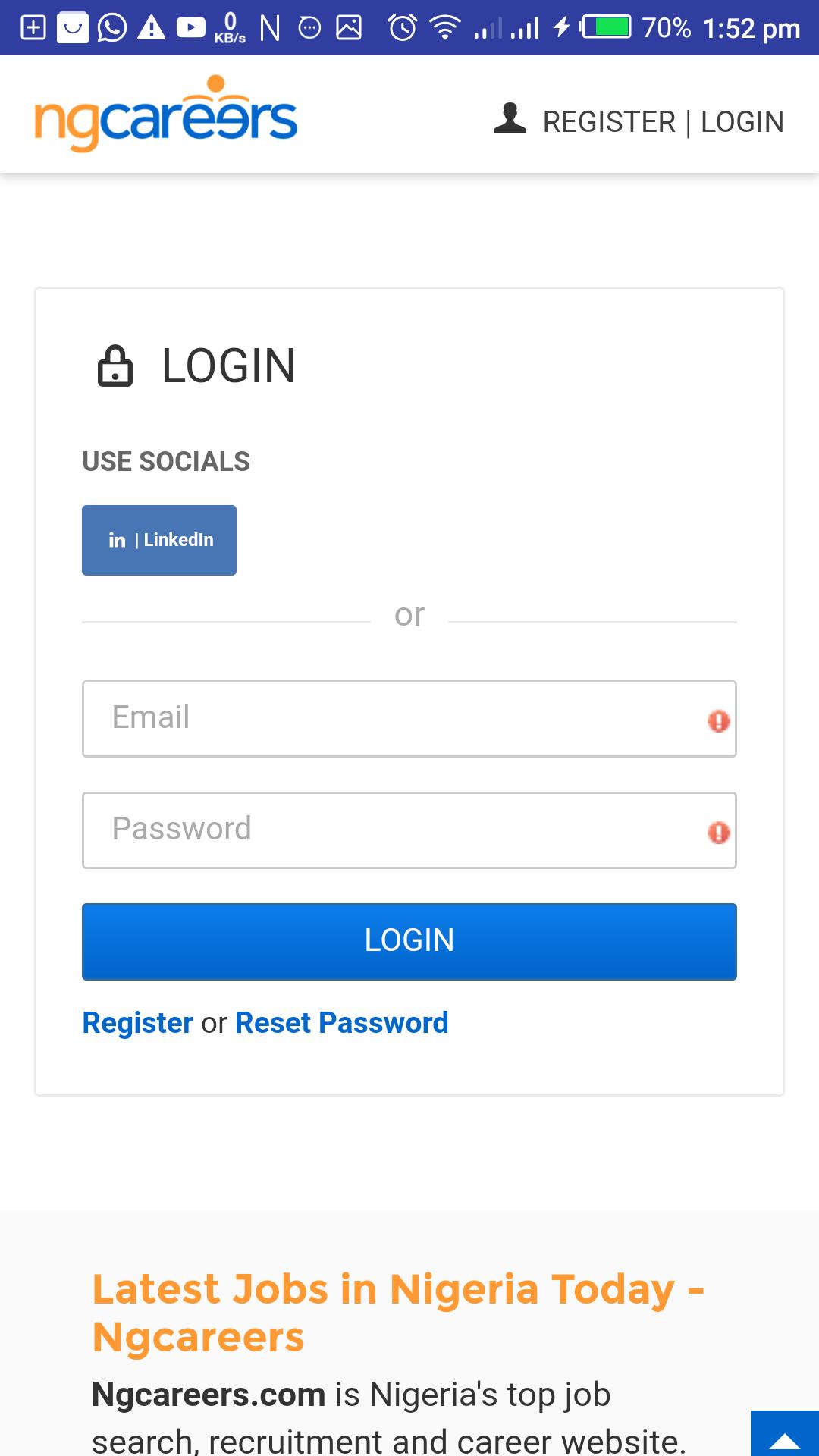This screenshot has height=1456, width=819.
Task: Tap the ngcareers logo
Action: click(x=166, y=115)
